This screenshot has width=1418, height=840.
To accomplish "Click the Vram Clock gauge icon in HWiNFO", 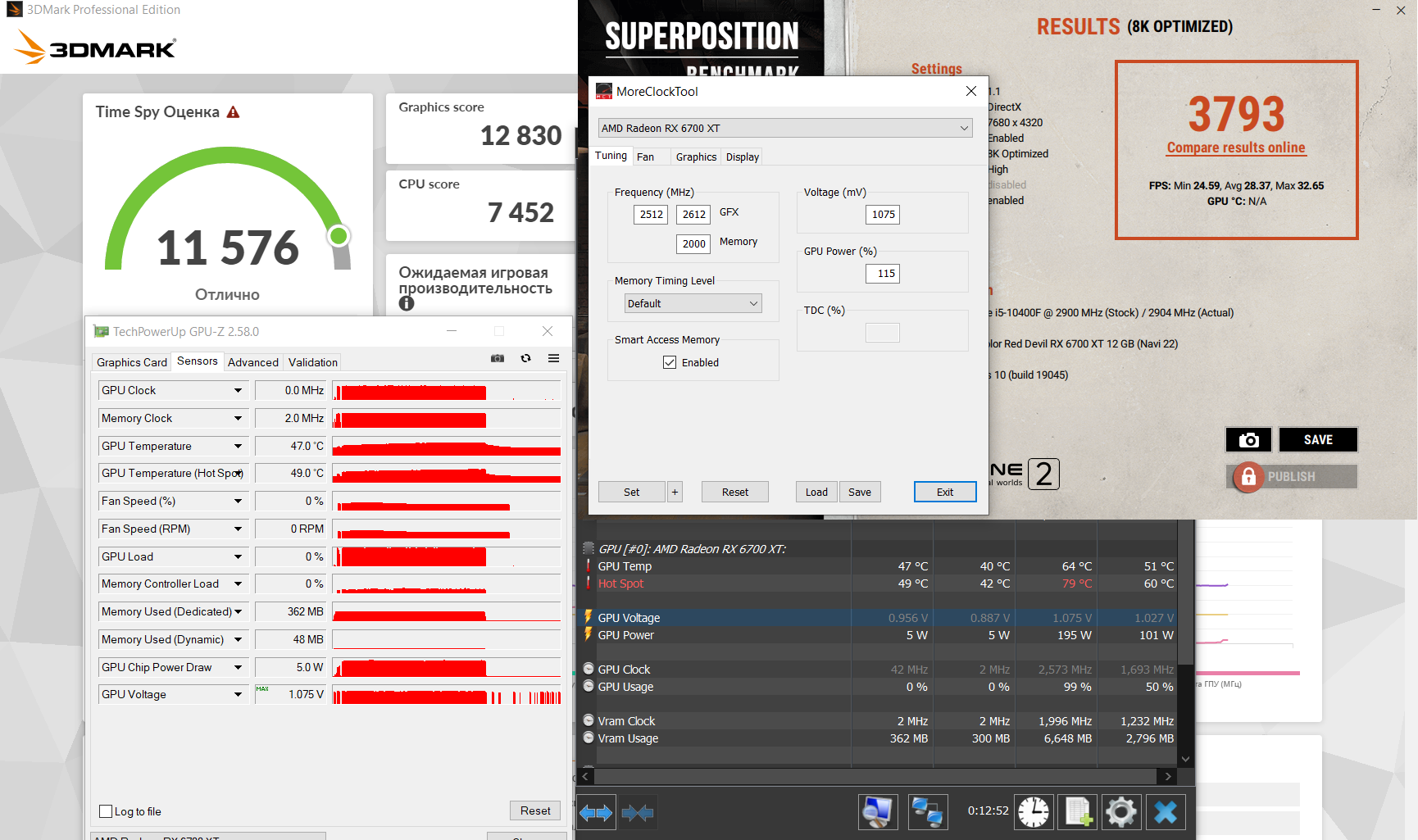I will click(589, 720).
